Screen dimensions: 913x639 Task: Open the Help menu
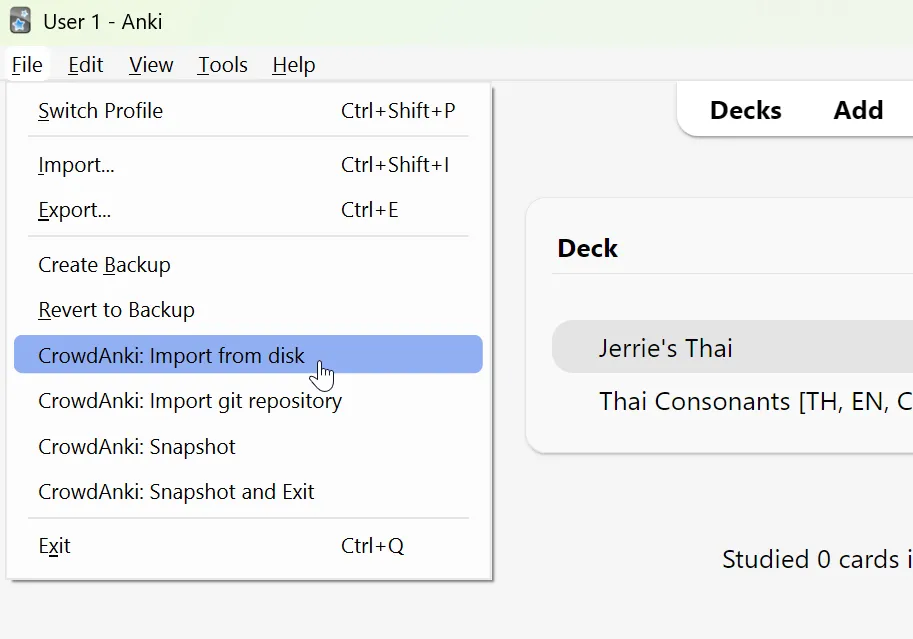[x=293, y=64]
